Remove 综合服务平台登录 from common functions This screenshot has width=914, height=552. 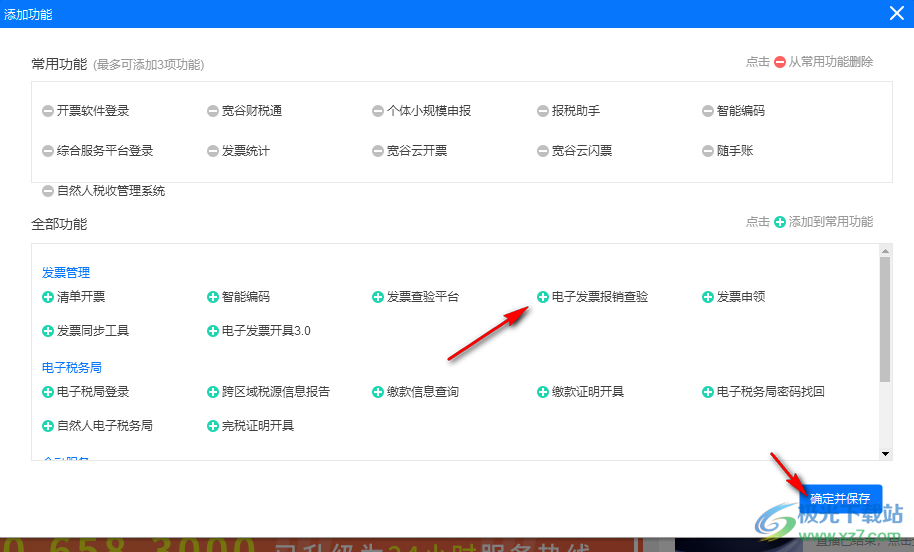(x=48, y=151)
